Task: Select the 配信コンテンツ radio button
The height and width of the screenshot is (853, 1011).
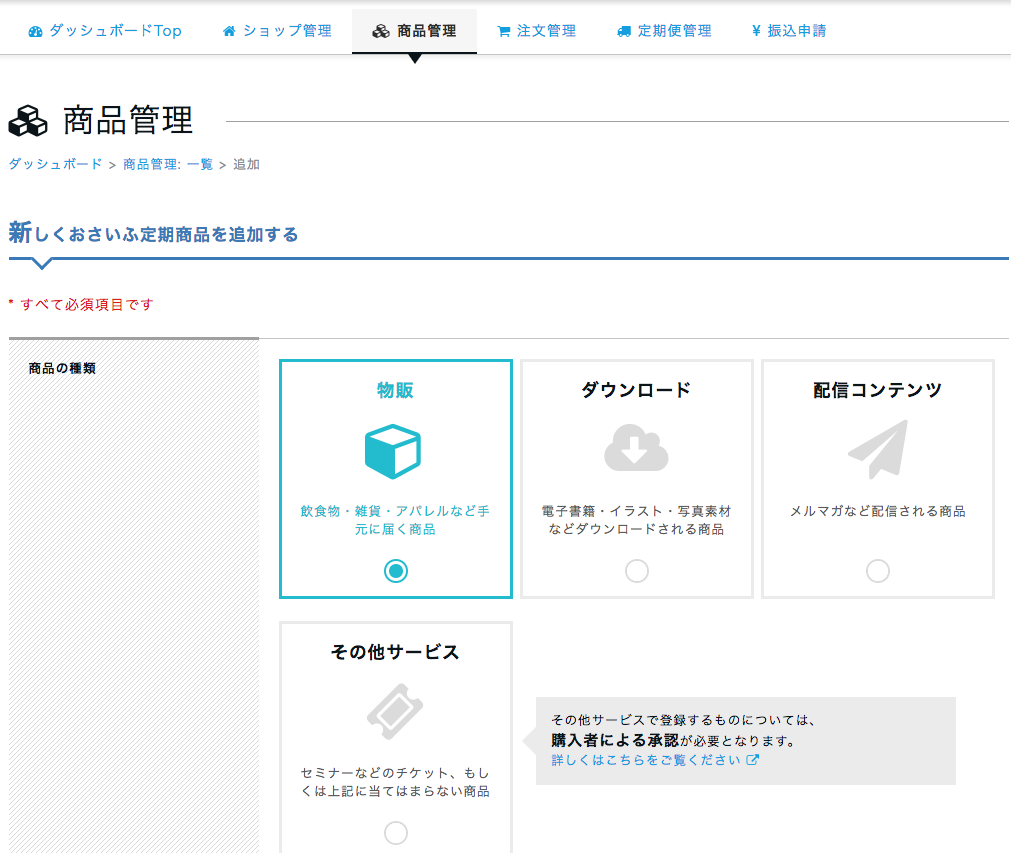Action: click(878, 571)
